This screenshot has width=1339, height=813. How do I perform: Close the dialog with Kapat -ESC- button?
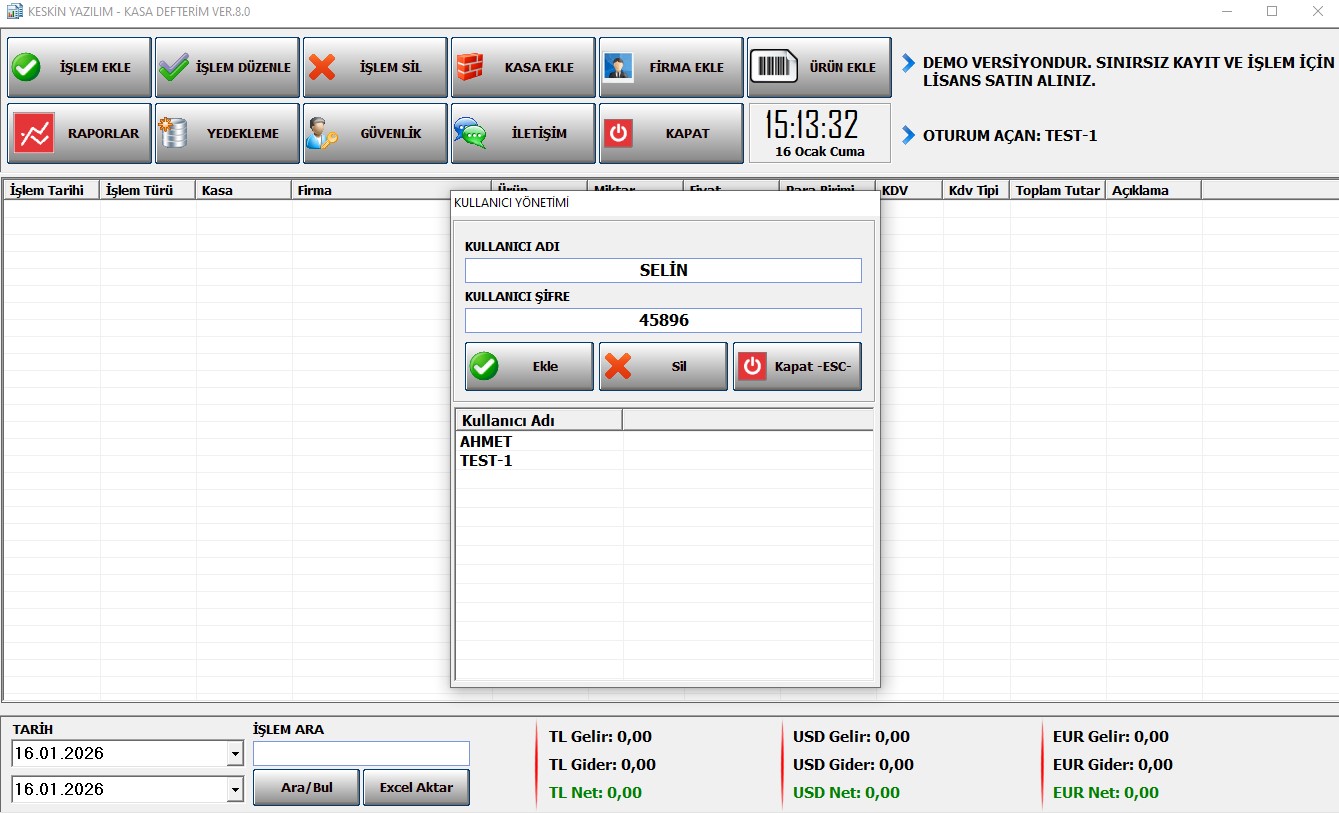tap(797, 366)
